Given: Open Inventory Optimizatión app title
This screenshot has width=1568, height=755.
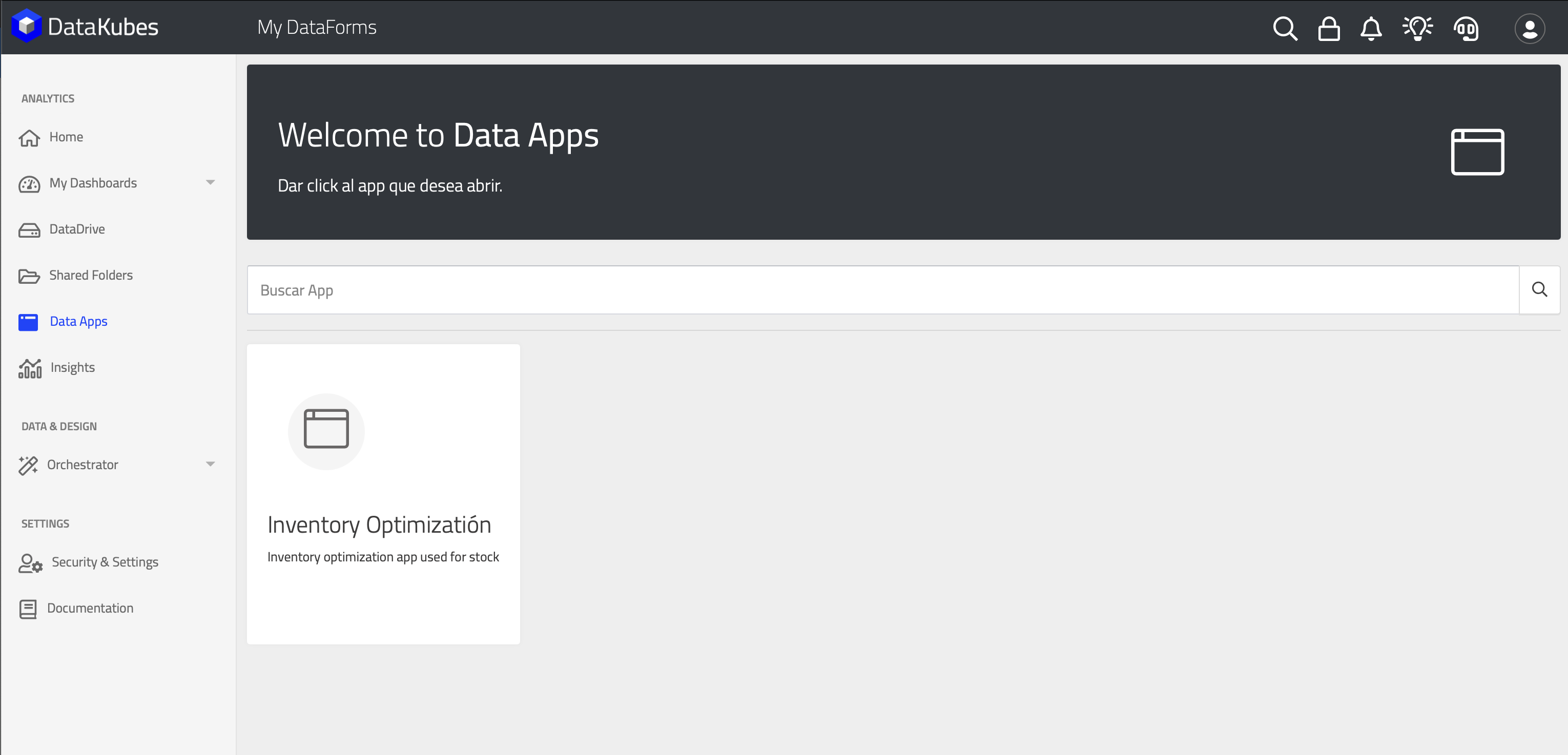Looking at the screenshot, I should [379, 525].
